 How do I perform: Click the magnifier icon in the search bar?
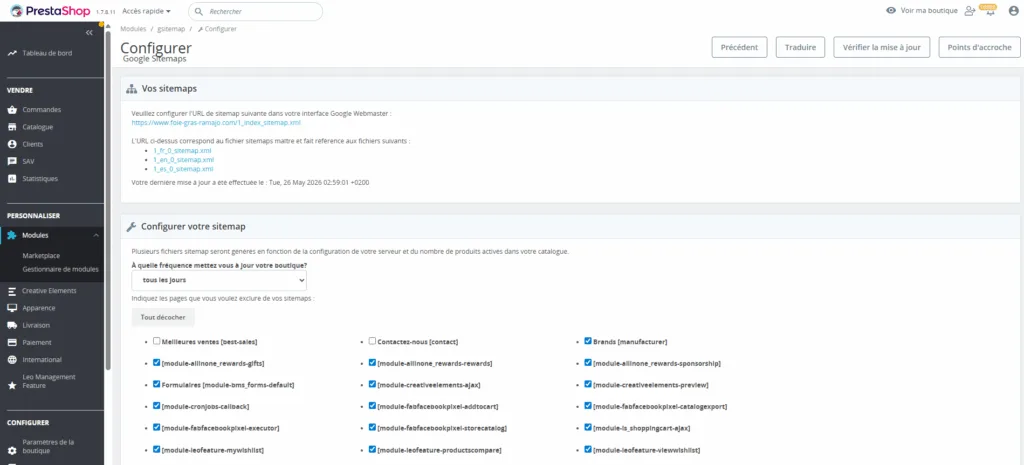[199, 11]
